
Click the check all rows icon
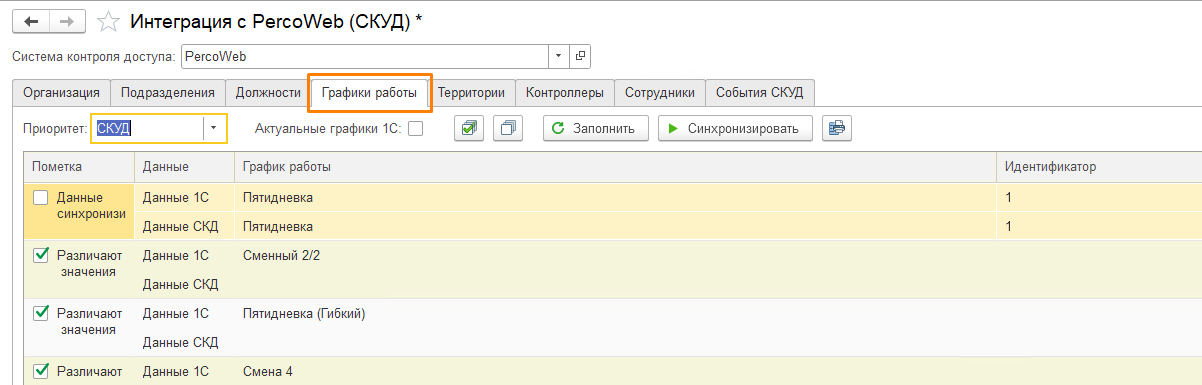469,128
